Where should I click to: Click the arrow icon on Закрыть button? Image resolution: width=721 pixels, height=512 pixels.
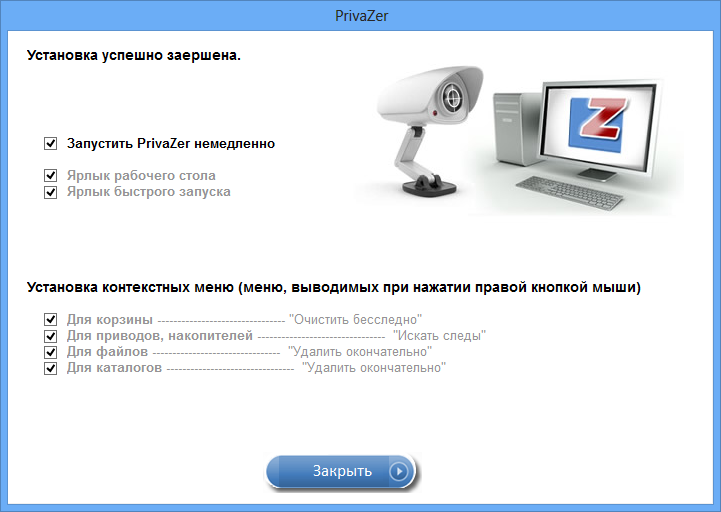click(399, 471)
